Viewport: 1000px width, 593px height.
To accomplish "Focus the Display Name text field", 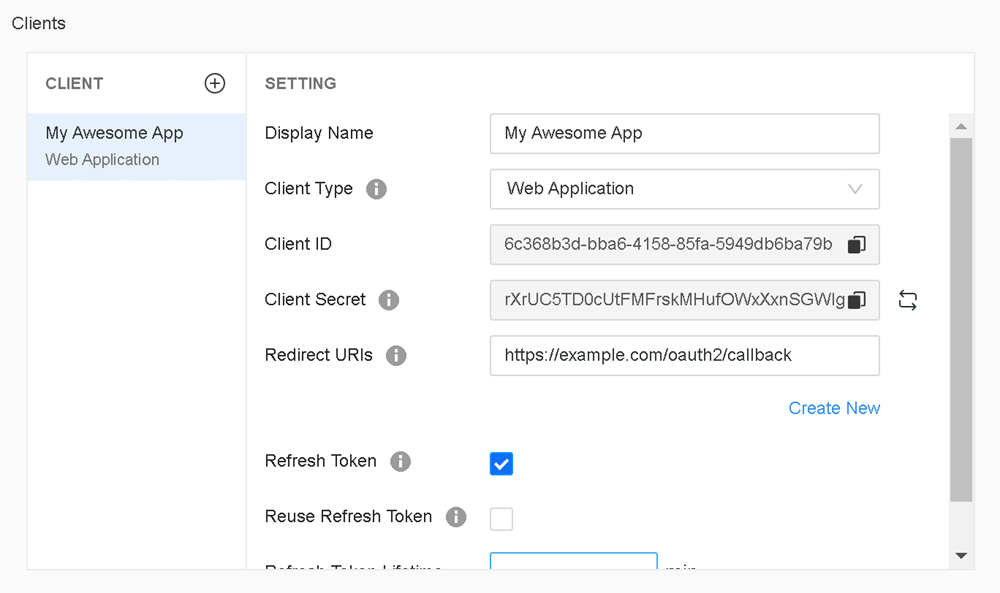I will (684, 134).
